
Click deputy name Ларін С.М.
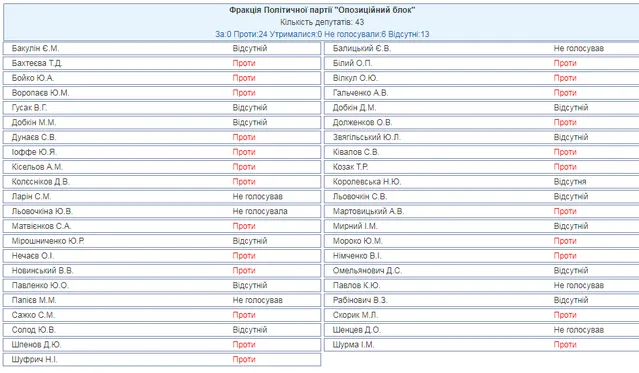31,196
